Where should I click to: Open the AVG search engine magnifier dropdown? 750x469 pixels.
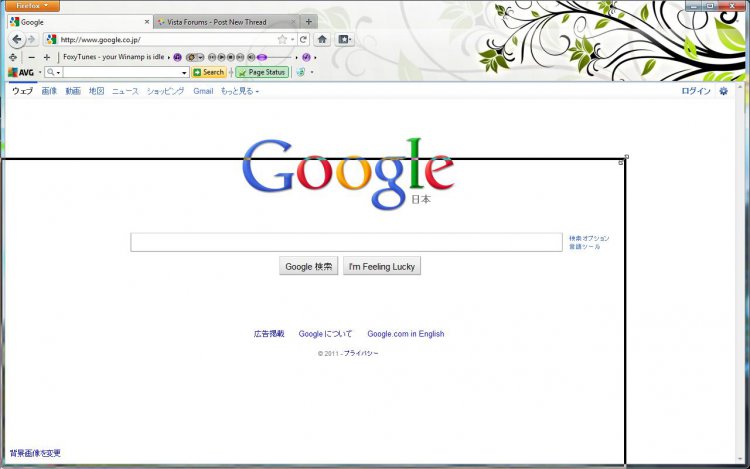tap(53, 72)
